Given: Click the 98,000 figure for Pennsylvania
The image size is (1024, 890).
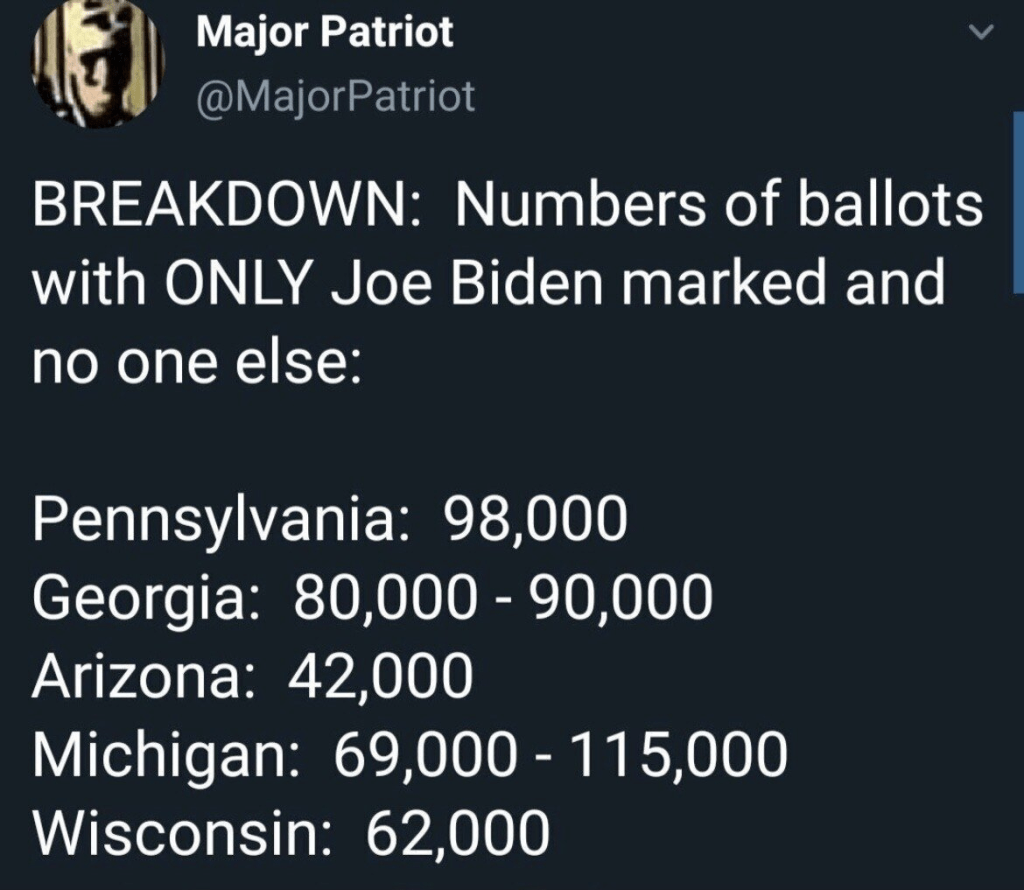Looking at the screenshot, I should pyautogui.click(x=536, y=522).
